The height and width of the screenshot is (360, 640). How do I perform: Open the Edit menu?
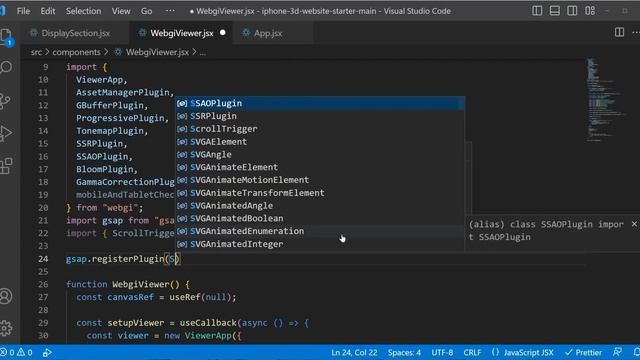(x=47, y=11)
